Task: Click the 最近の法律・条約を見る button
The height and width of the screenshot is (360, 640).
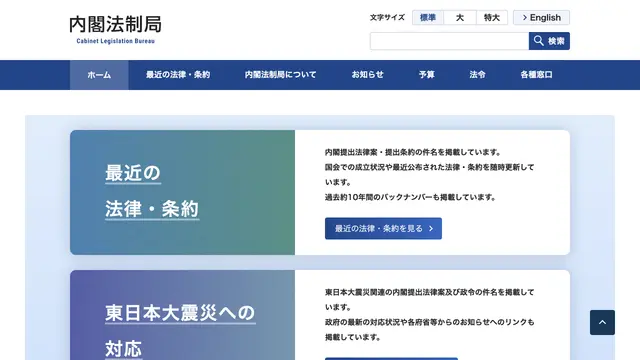Action: [383, 229]
